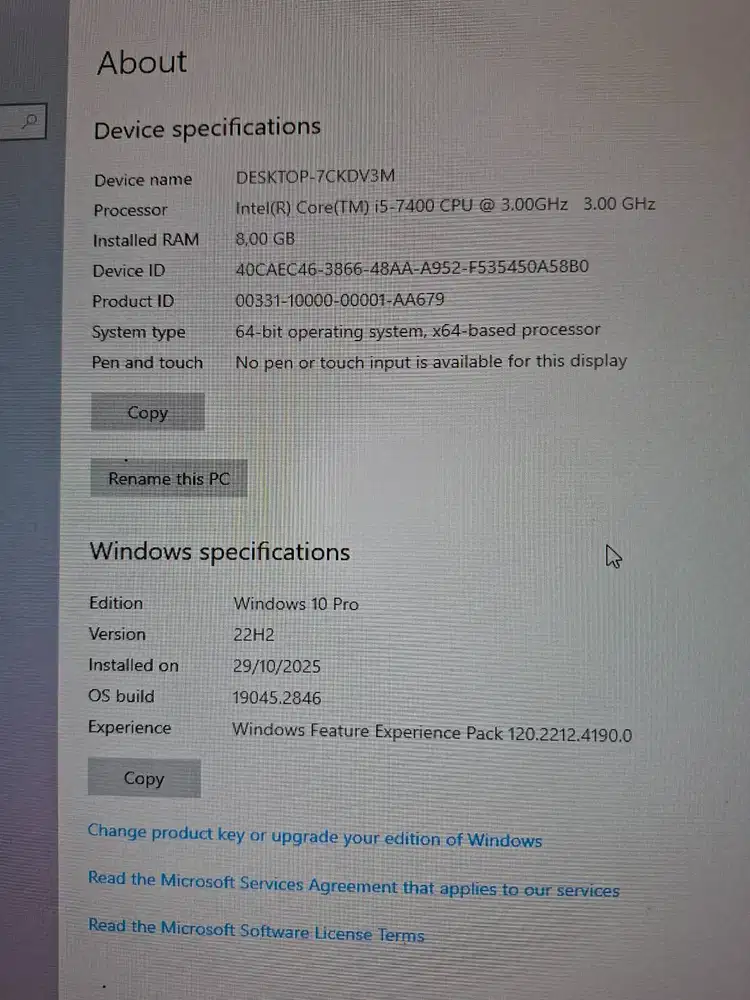Click the version value 22H2

point(253,635)
